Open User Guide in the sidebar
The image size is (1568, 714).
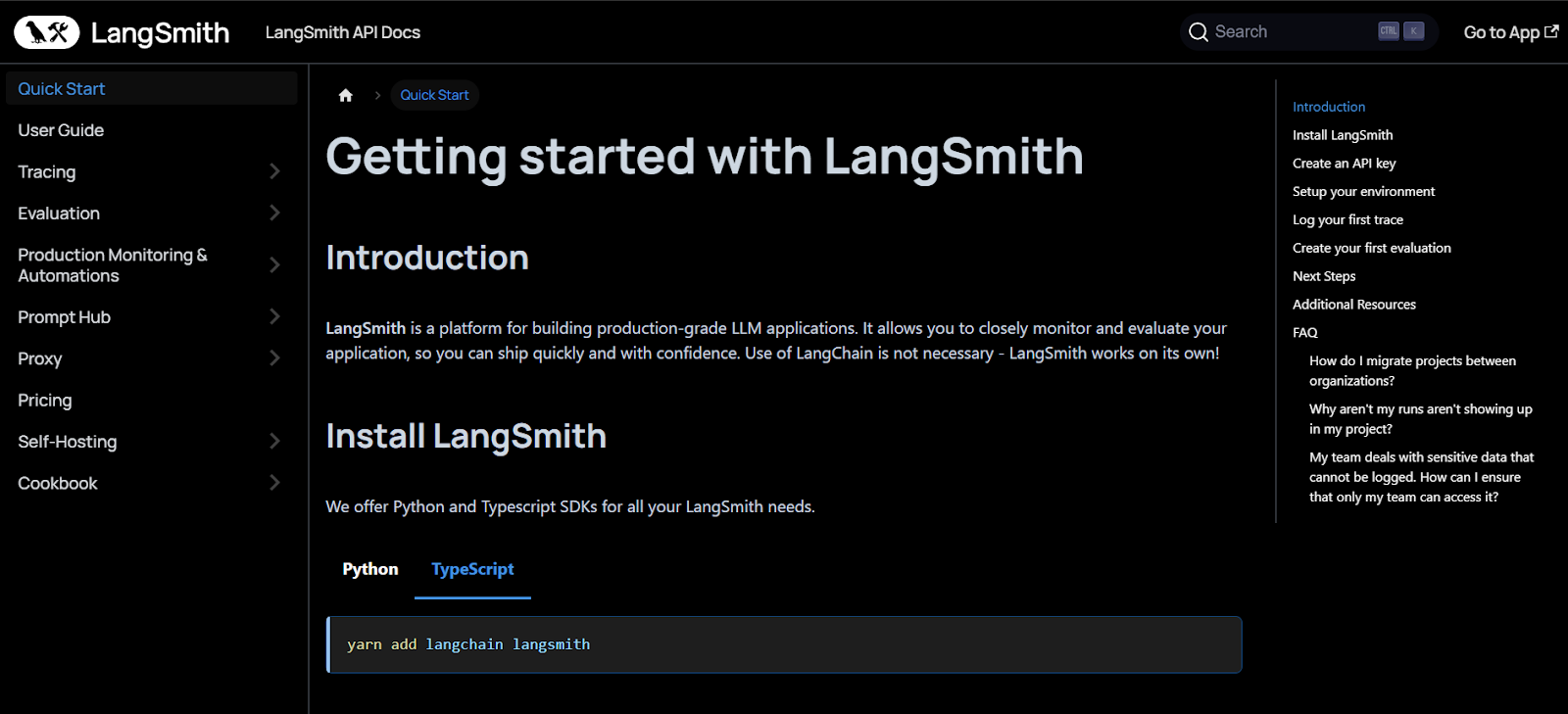click(x=61, y=130)
